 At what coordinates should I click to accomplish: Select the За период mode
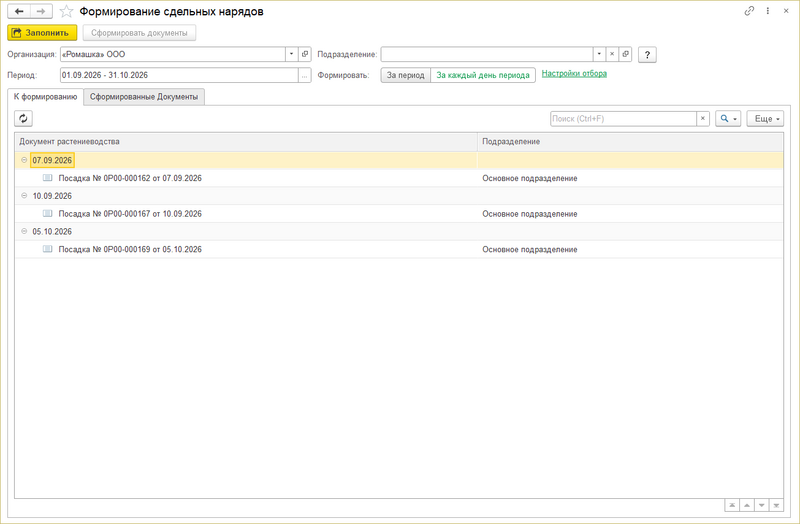[x=406, y=75]
